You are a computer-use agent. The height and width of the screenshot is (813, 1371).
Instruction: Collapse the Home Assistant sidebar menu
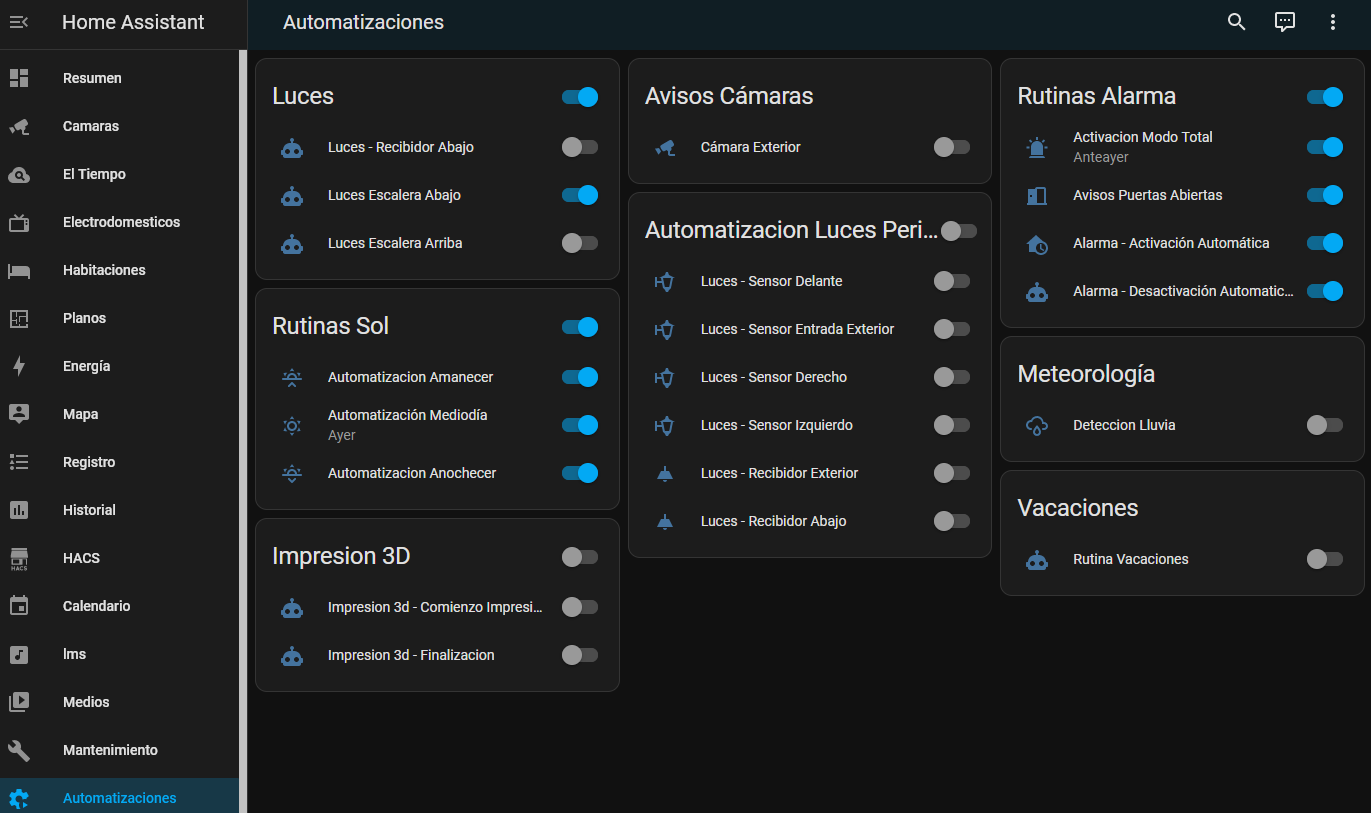(x=19, y=22)
